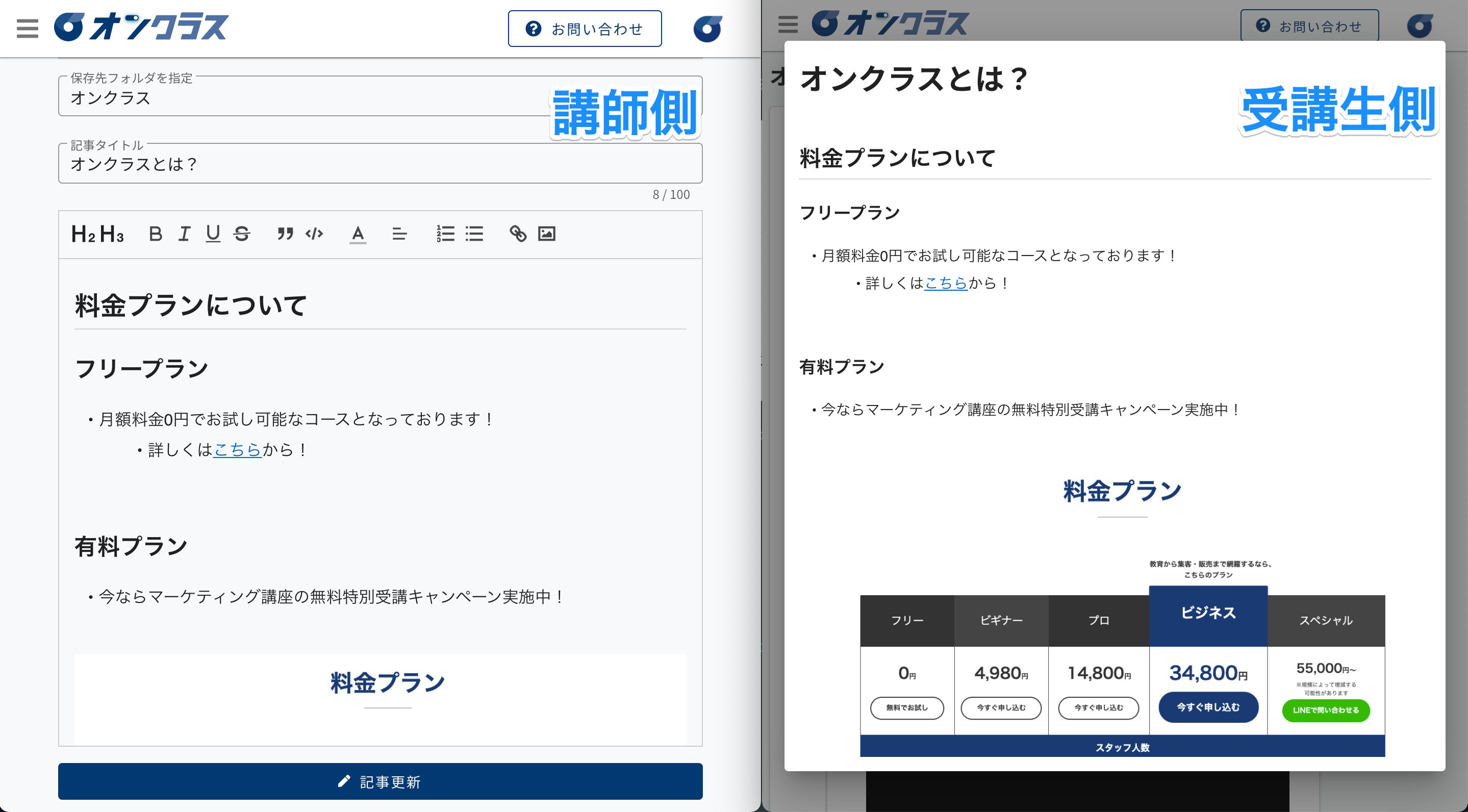
Task: Open 保存先フォルダを指定 dropdown
Action: pos(380,96)
